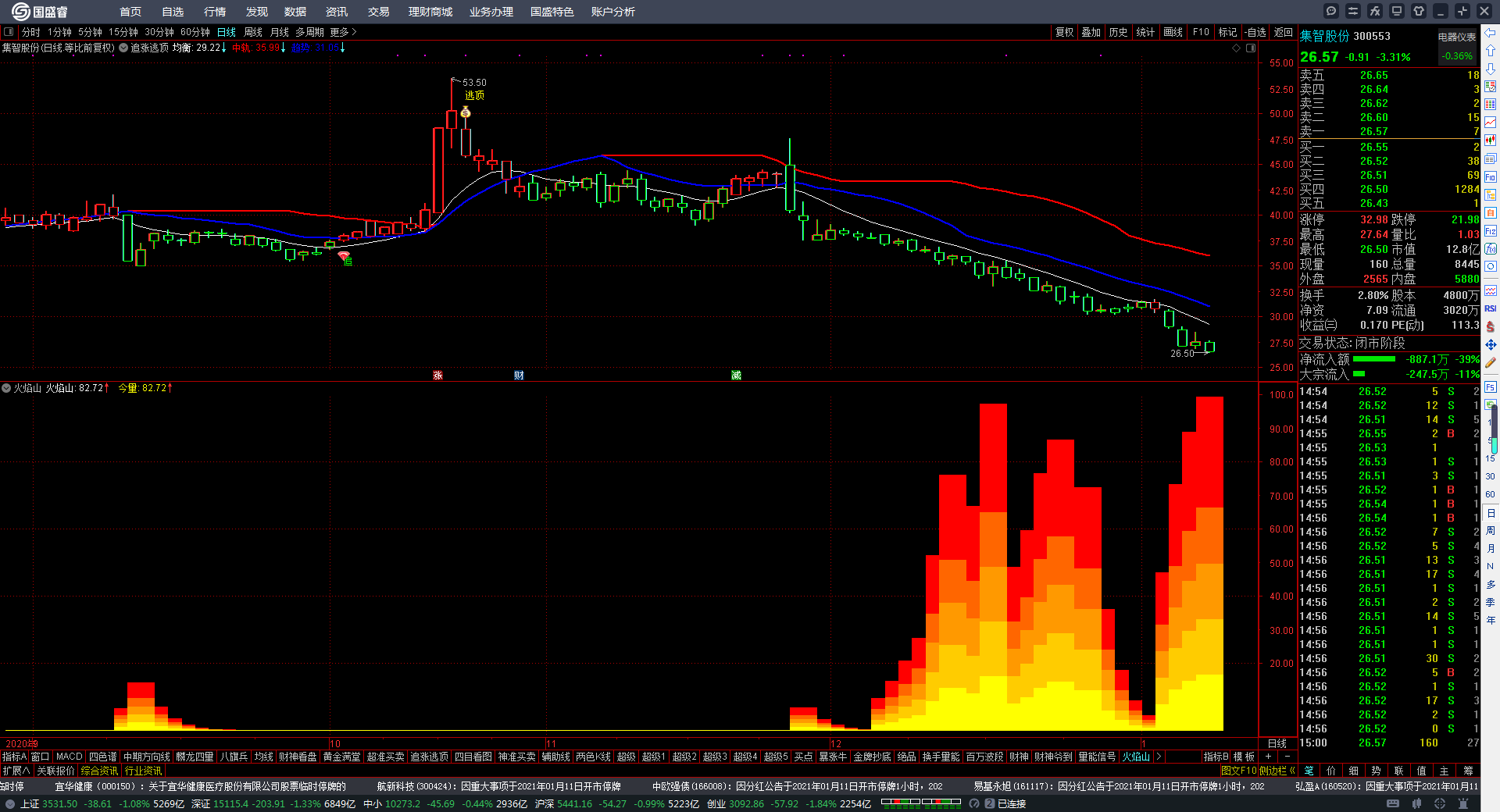Open the message chat bubble icon
Viewport: 1500px width, 812px height.
coord(1331,11)
